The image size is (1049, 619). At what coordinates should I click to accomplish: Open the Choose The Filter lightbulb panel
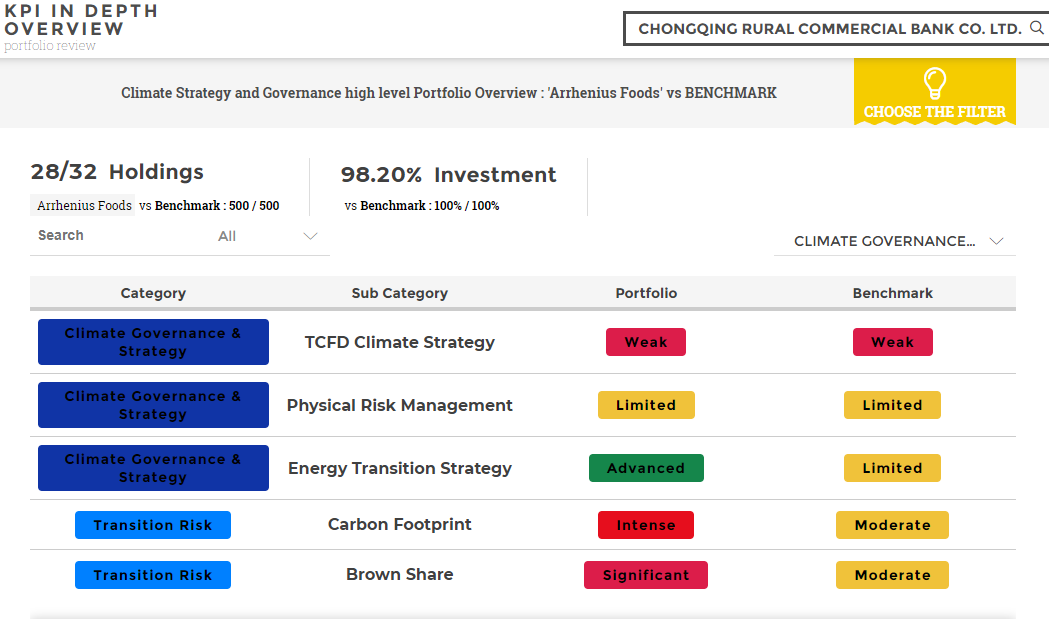(934, 91)
